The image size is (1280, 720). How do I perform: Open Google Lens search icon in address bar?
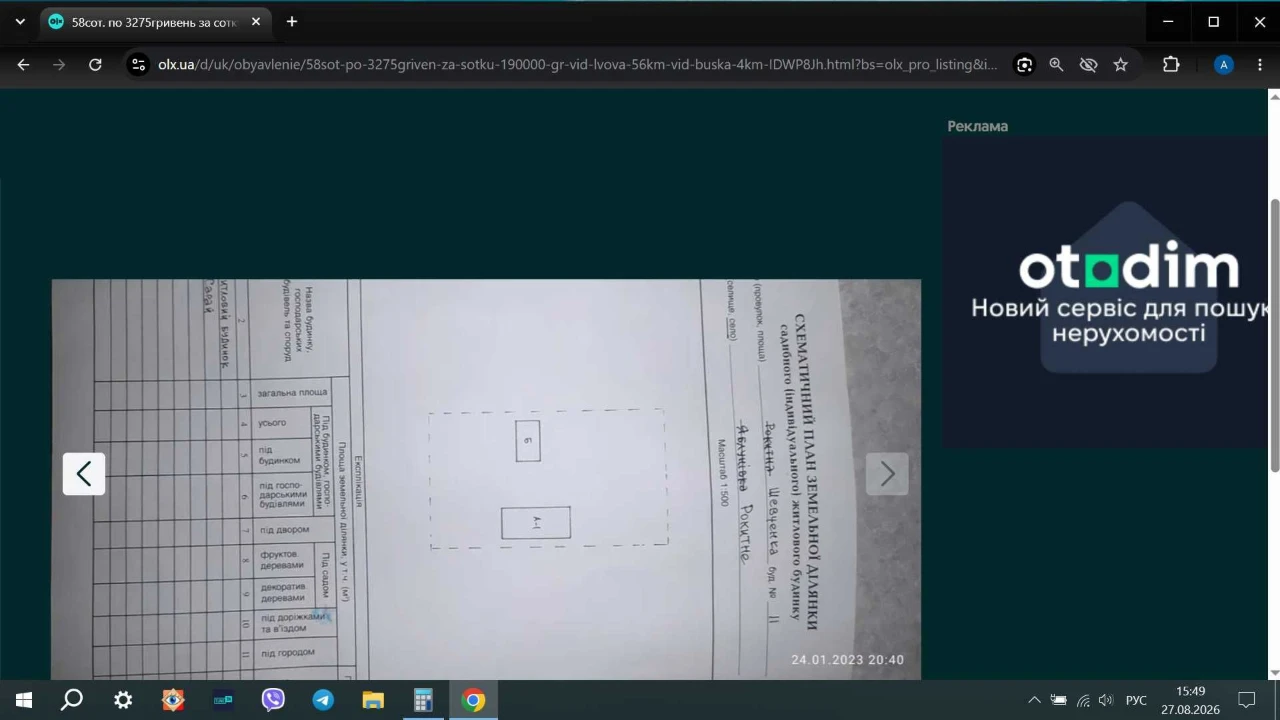1024,65
